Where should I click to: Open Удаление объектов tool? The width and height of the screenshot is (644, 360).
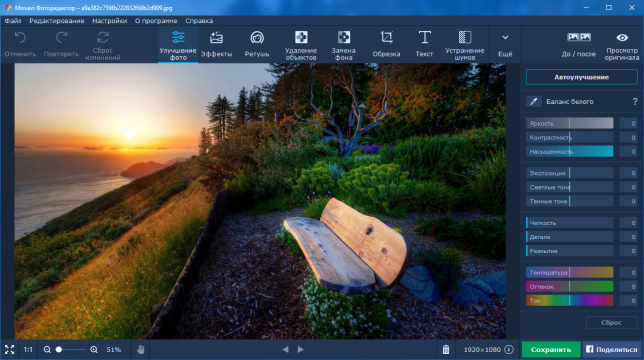tap(301, 44)
